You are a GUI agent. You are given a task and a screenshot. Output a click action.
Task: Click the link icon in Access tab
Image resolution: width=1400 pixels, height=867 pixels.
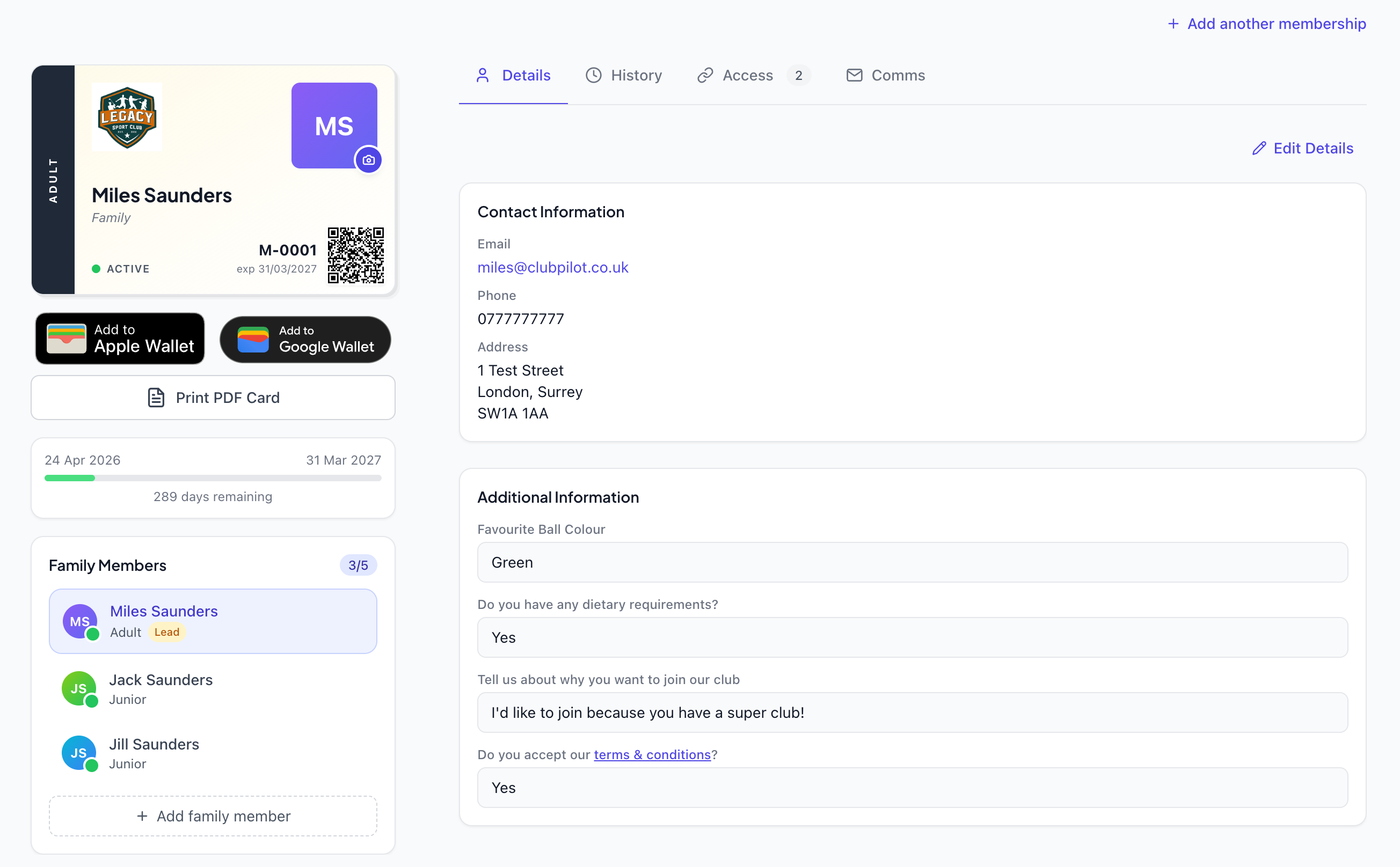tap(705, 75)
